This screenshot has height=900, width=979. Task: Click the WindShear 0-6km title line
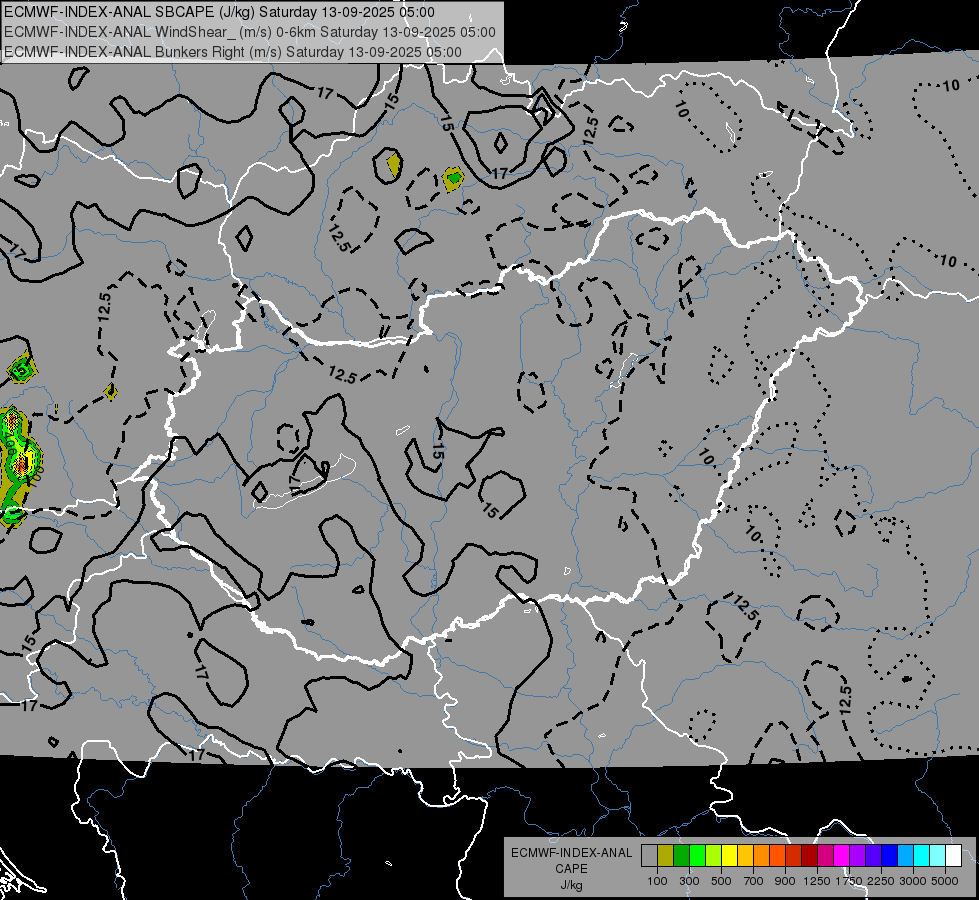(250, 32)
